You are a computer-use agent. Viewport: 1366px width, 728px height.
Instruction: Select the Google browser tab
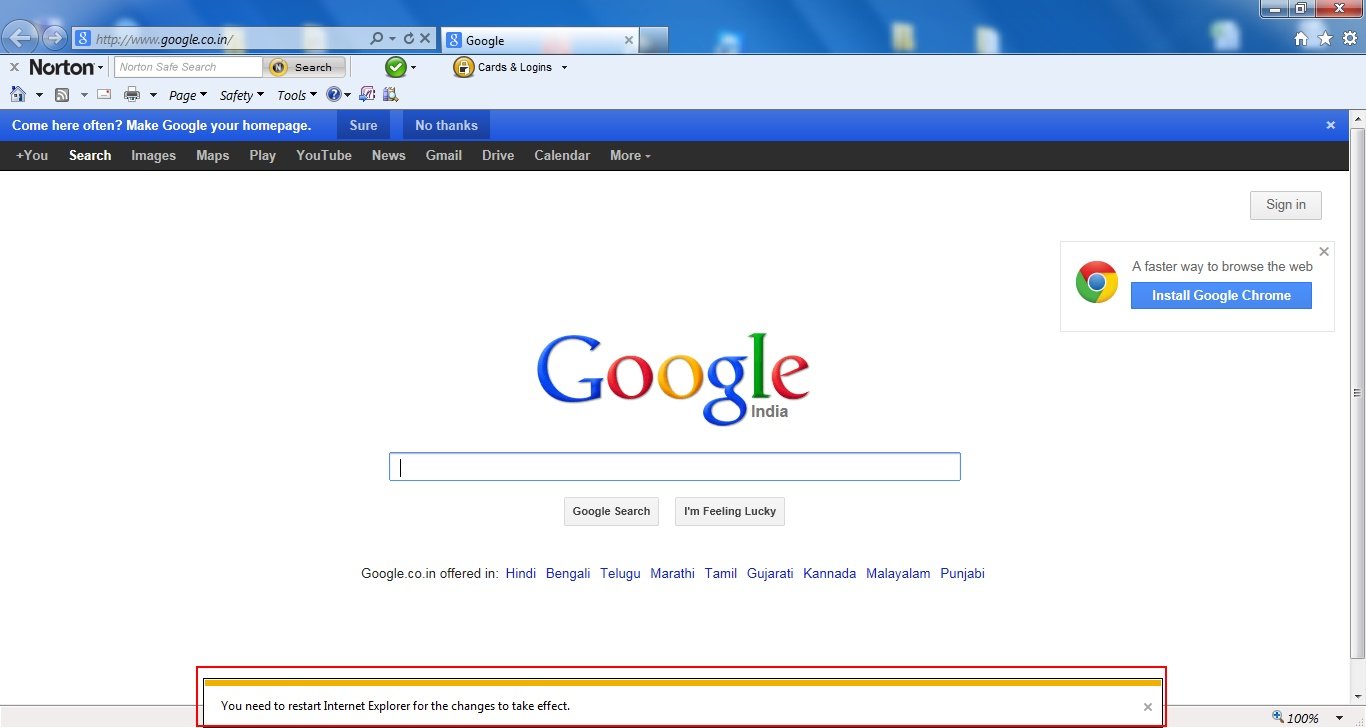(x=540, y=40)
